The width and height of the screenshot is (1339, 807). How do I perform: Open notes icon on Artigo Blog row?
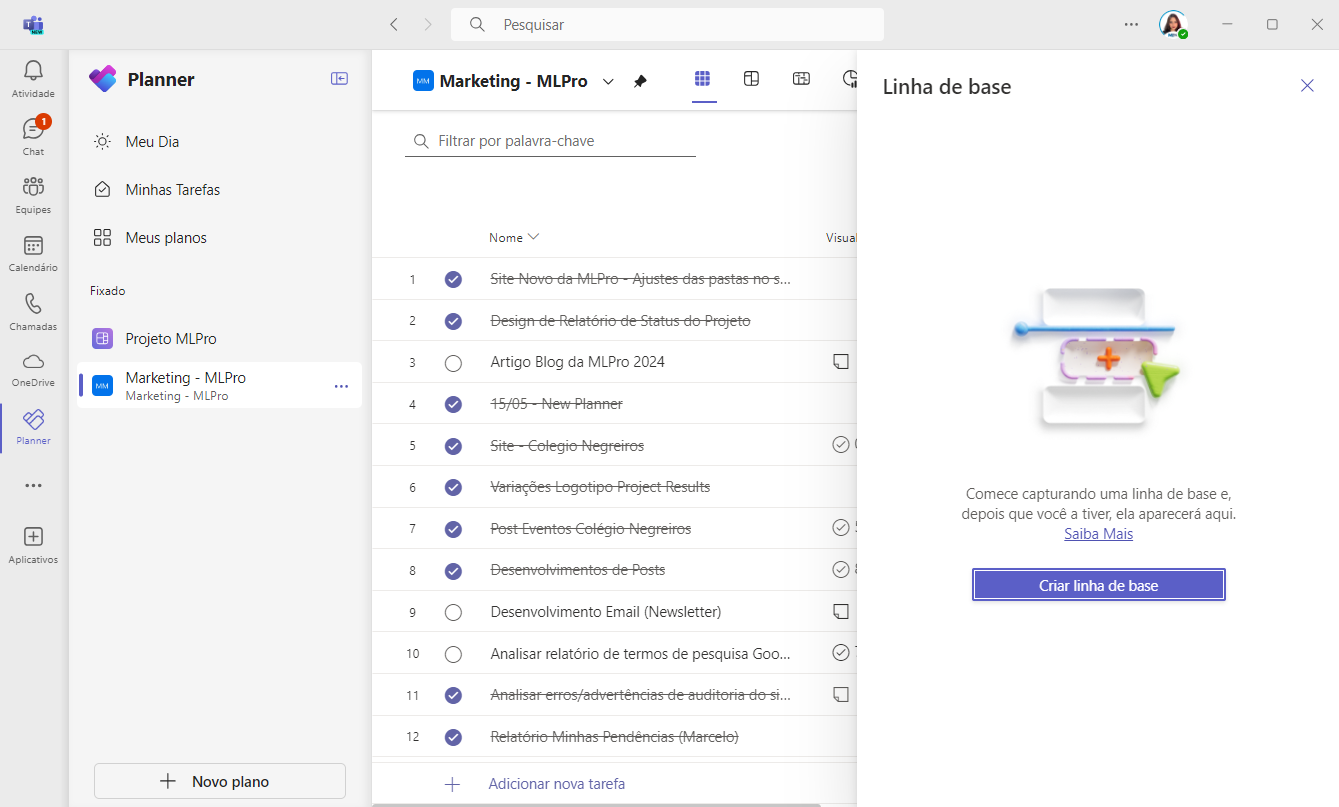coord(840,362)
